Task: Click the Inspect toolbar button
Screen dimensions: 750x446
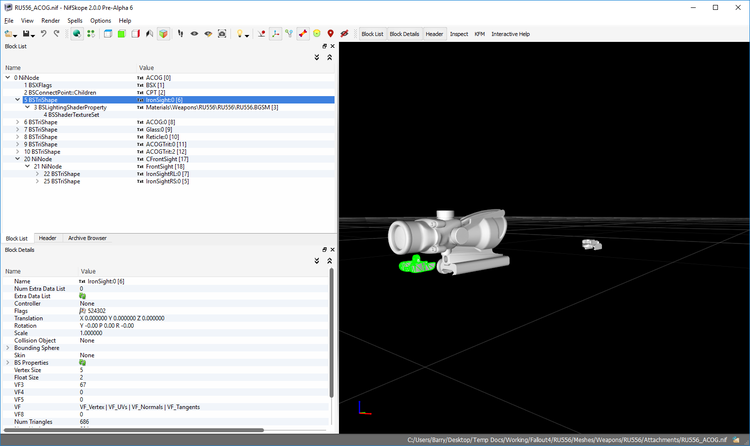Action: pos(459,34)
